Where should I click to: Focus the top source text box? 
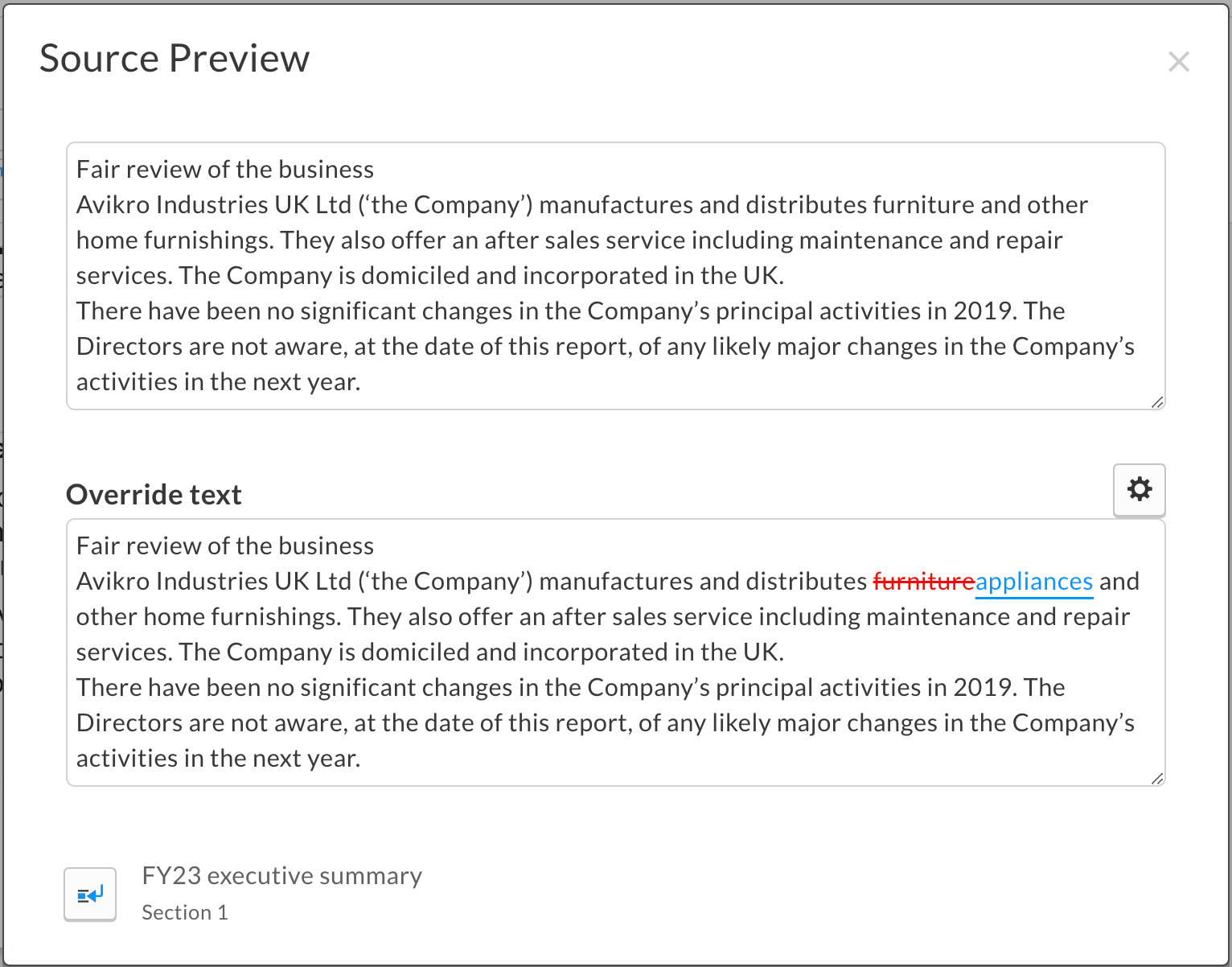click(615, 276)
